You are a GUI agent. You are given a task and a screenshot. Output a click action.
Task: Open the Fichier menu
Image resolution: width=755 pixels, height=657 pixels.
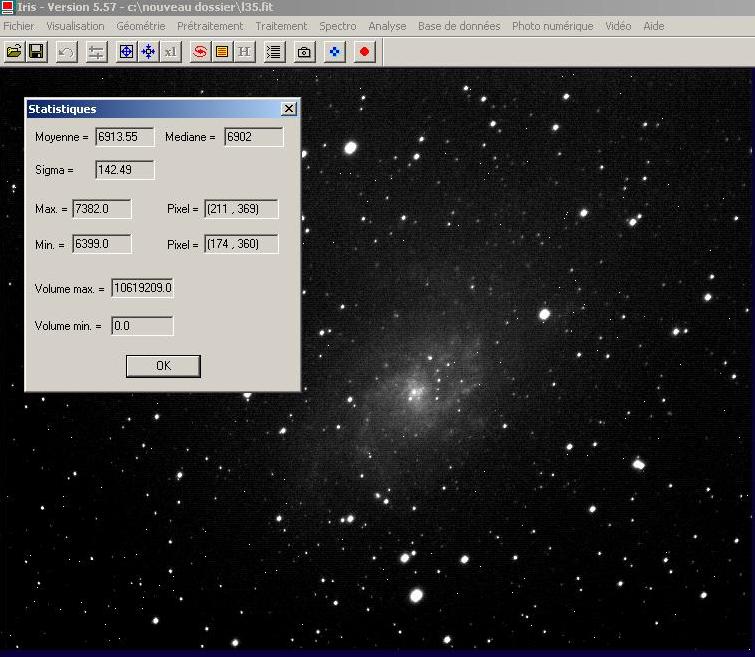pyautogui.click(x=19, y=26)
